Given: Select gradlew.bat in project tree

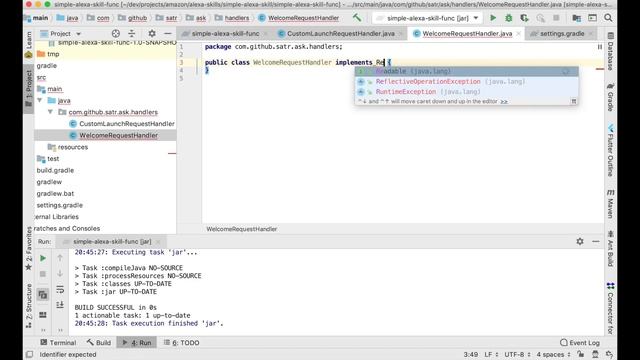Looking at the screenshot, I should point(55,193).
